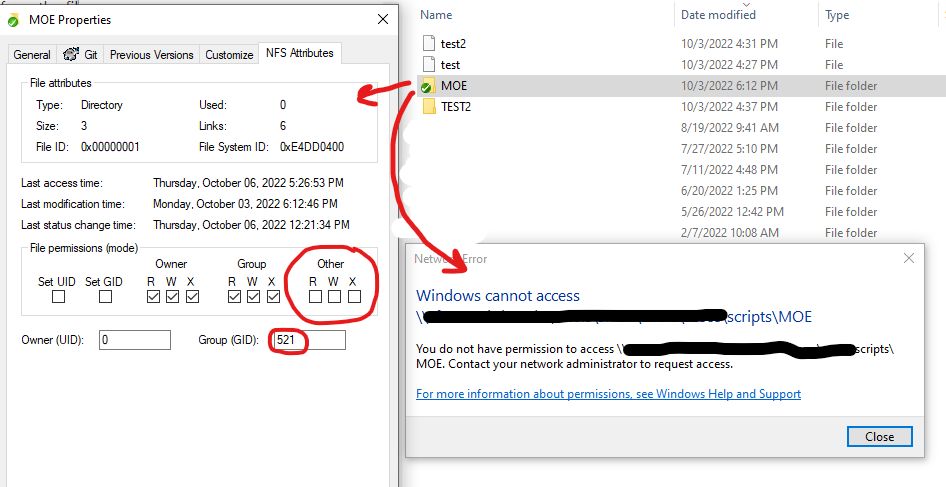The width and height of the screenshot is (946, 487).
Task: Click the Type value Directory
Action: point(101,105)
